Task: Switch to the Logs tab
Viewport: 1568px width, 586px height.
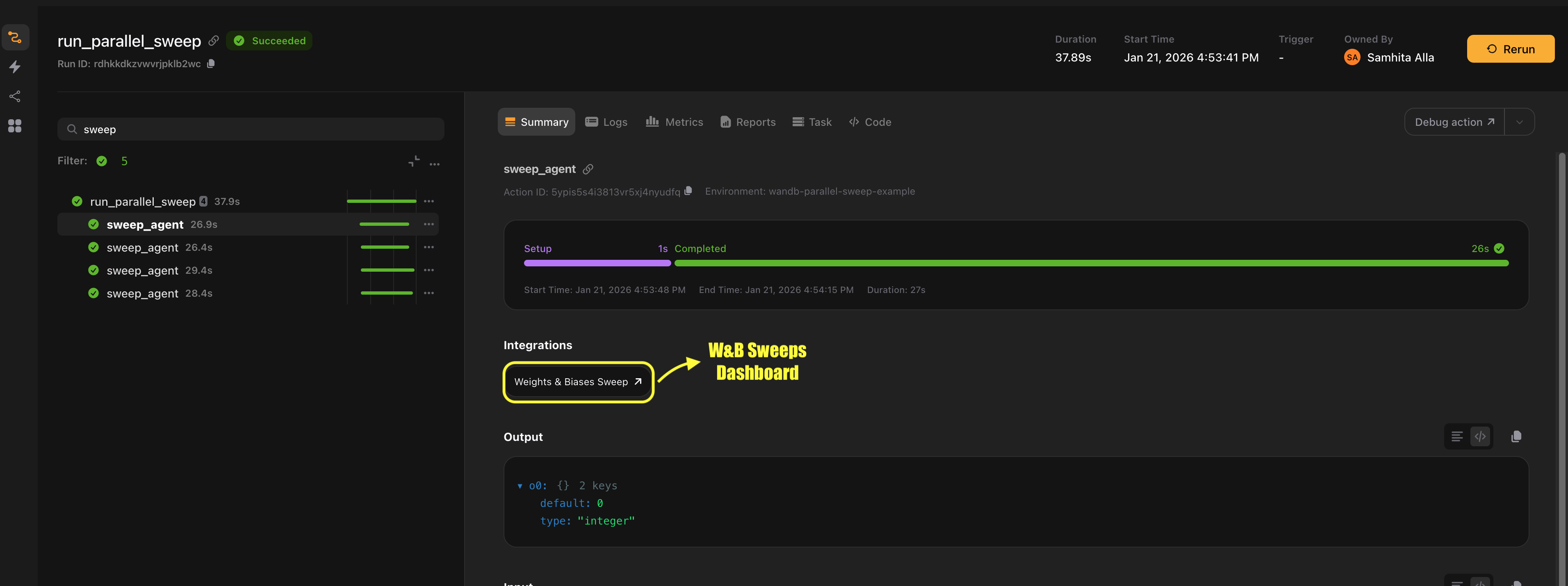Action: click(606, 122)
